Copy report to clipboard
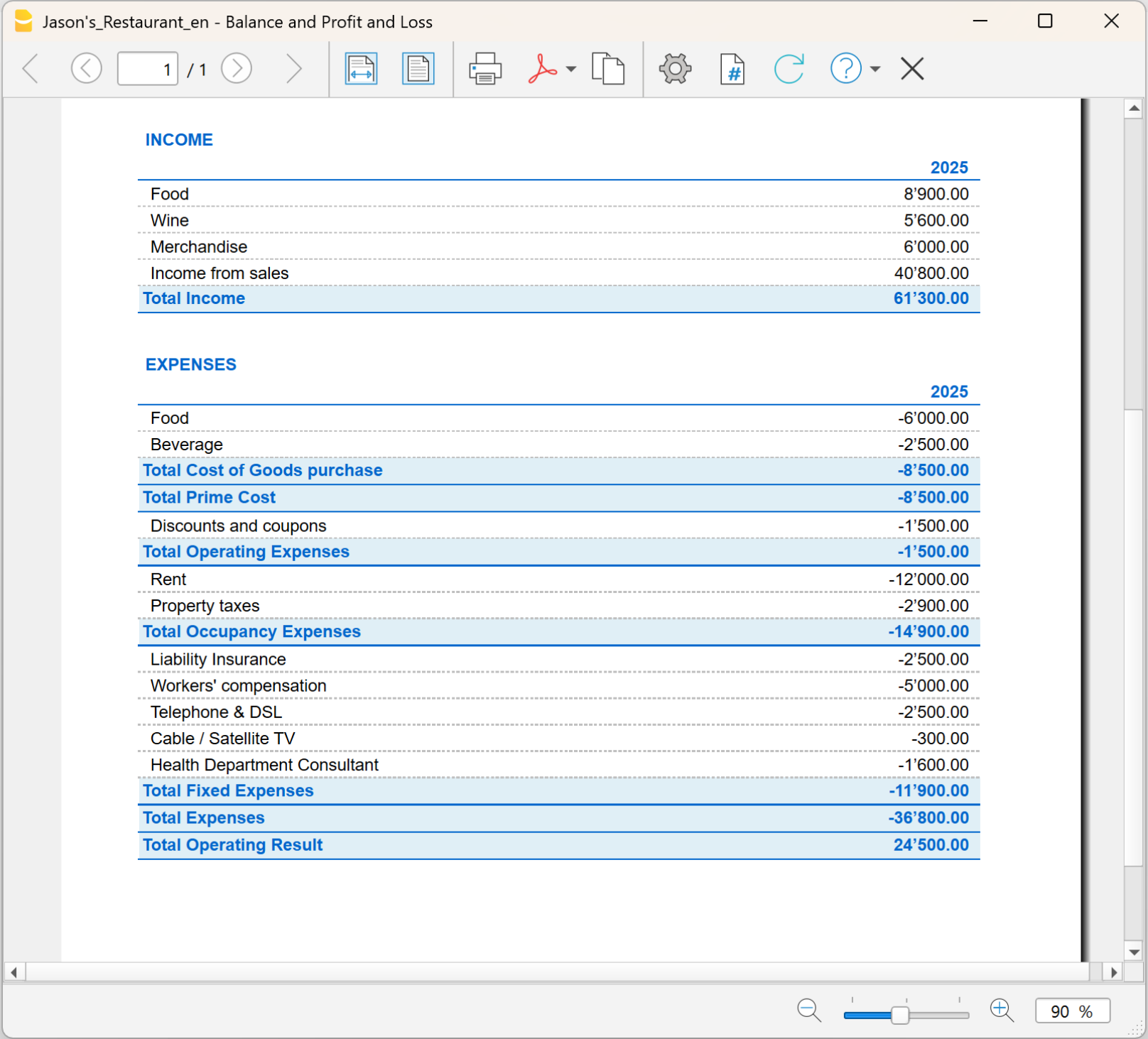 coord(608,69)
